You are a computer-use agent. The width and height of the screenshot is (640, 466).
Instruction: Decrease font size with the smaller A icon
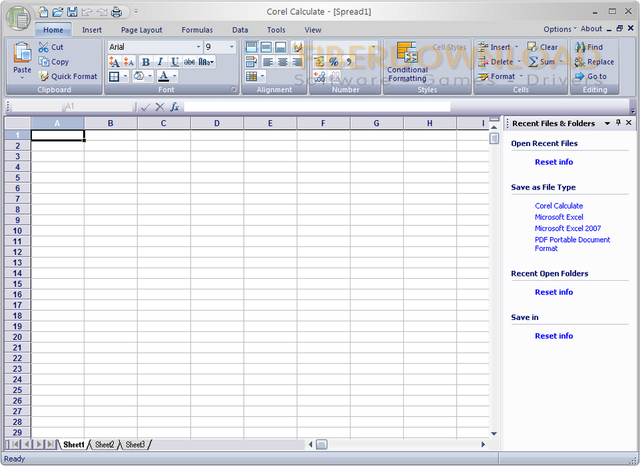tap(129, 62)
